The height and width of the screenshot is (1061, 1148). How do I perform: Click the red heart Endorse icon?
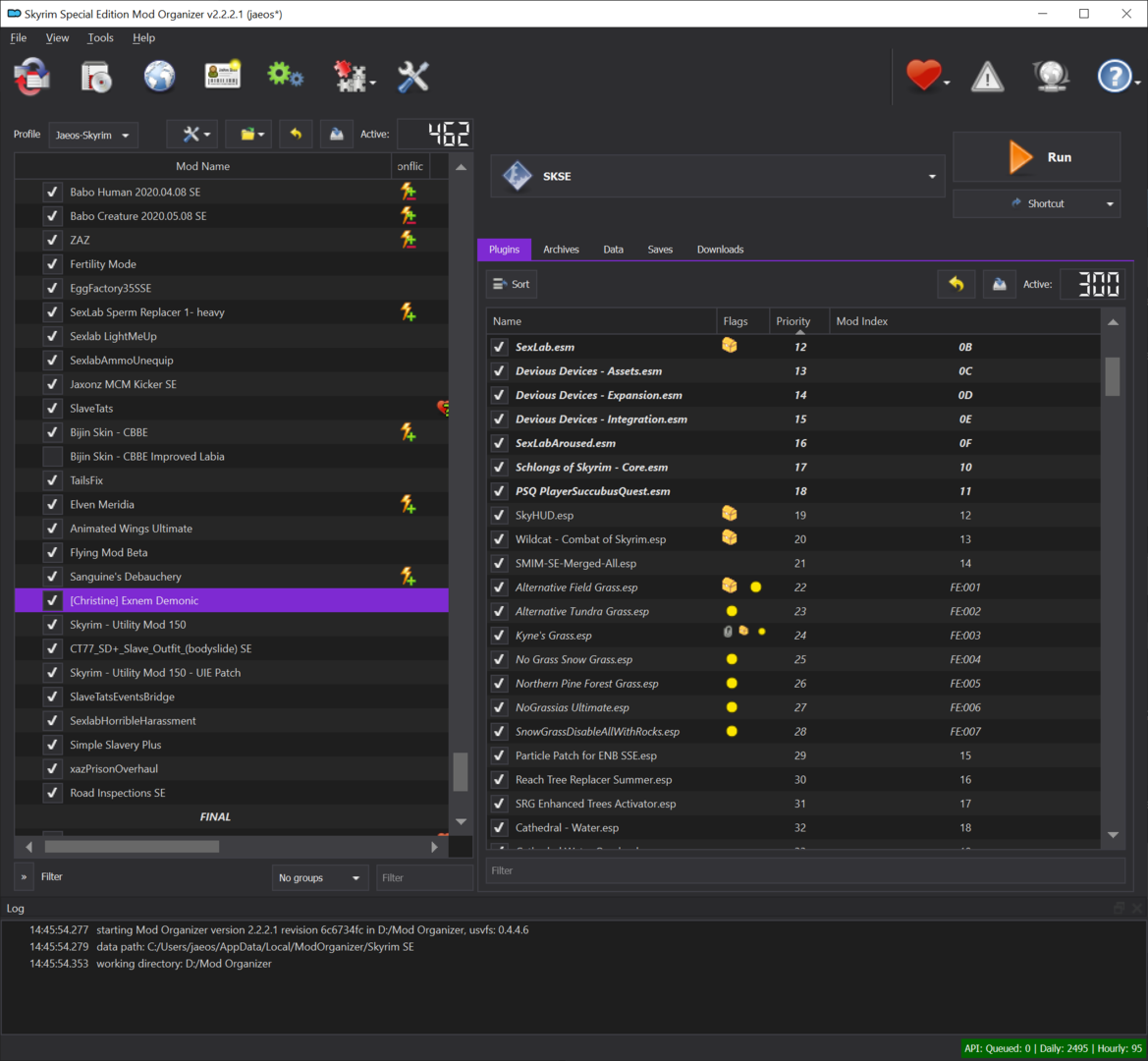click(x=923, y=75)
